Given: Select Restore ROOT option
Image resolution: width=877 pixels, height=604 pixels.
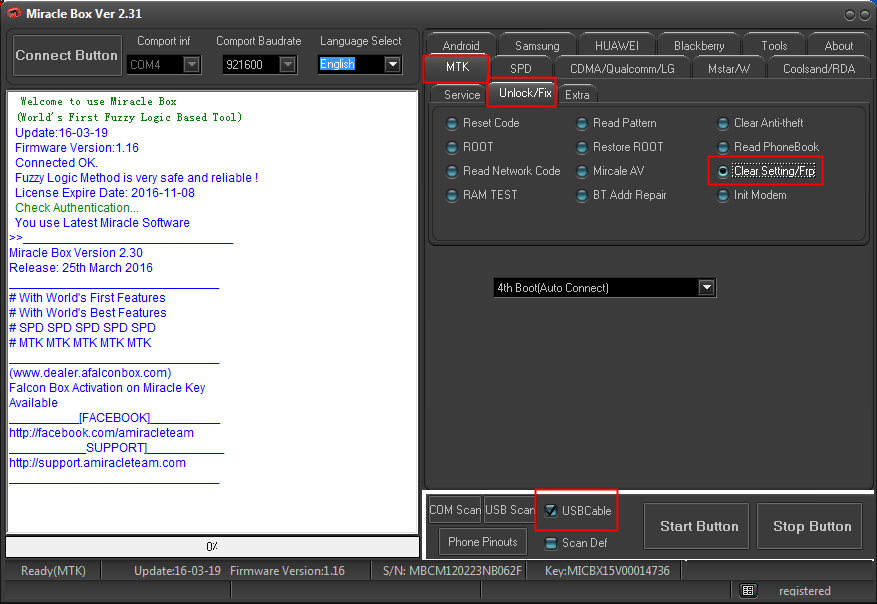Looking at the screenshot, I should pos(620,147).
